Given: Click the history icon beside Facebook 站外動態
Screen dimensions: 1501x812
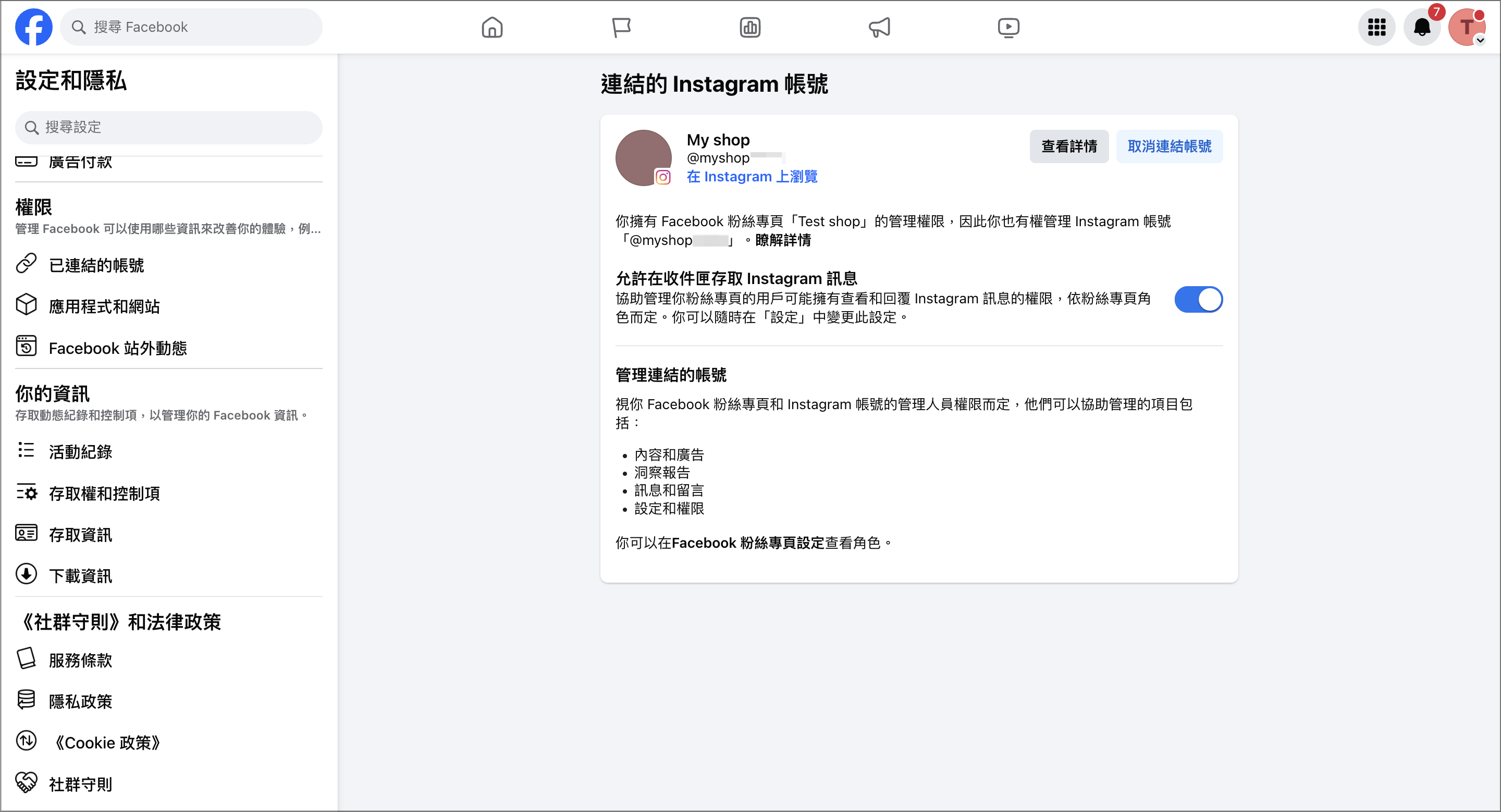Looking at the screenshot, I should pos(26,347).
